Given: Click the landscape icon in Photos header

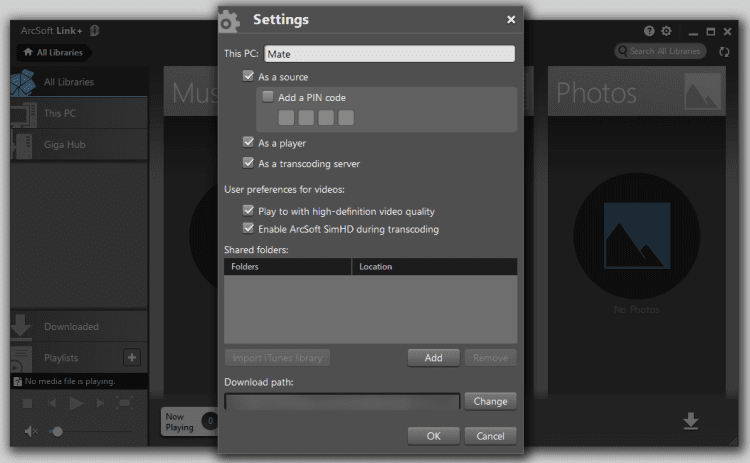Looking at the screenshot, I should click(x=702, y=91).
